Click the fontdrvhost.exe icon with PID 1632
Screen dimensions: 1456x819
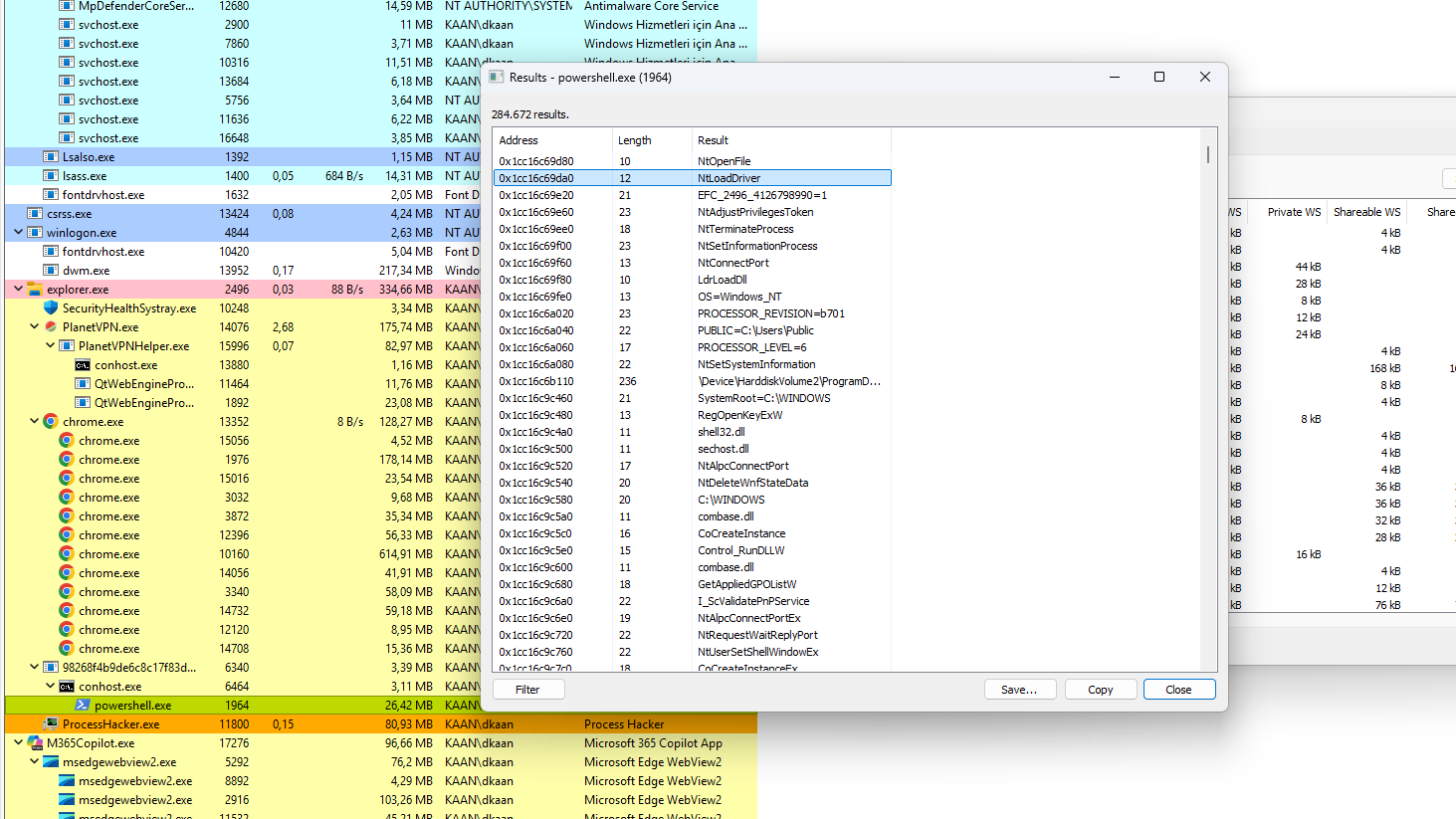click(51, 195)
